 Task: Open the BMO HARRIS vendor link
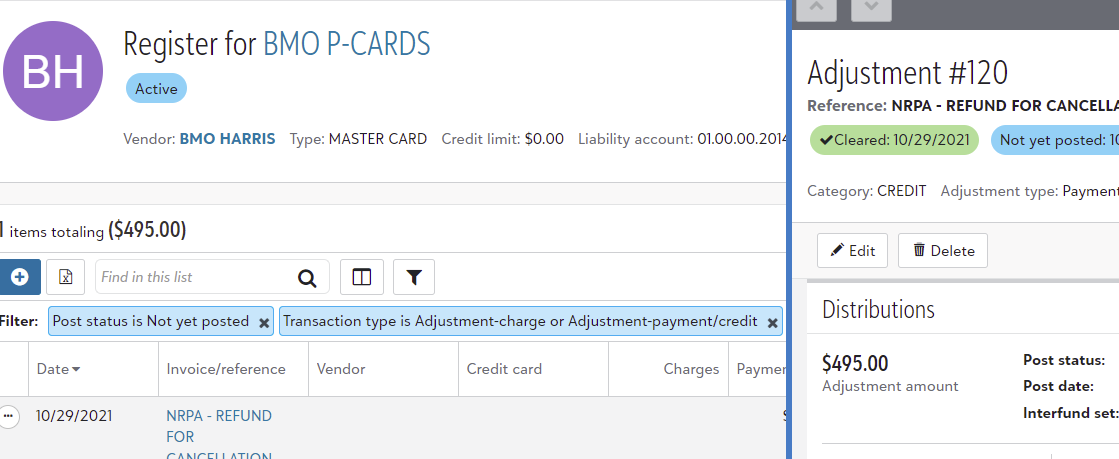tap(227, 138)
